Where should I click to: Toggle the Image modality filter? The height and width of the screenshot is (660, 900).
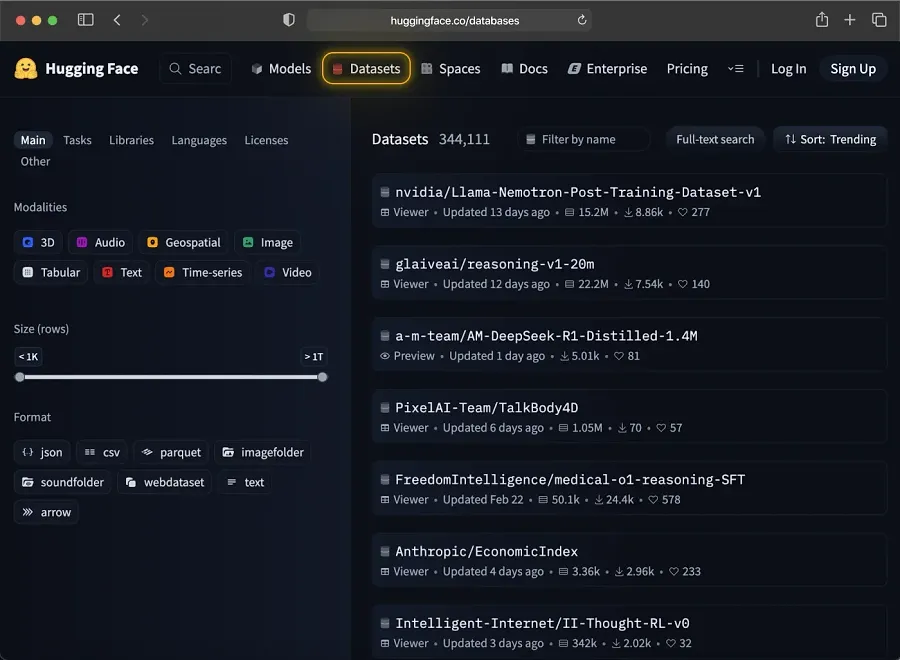[x=267, y=242]
